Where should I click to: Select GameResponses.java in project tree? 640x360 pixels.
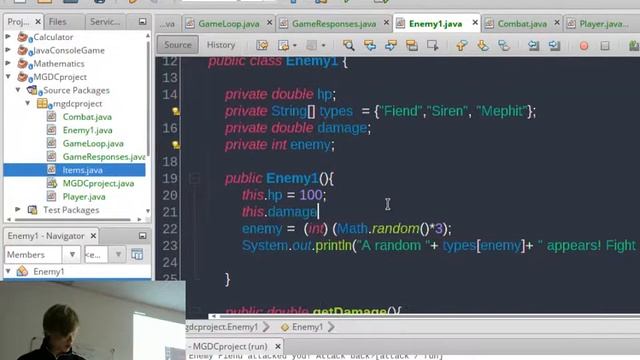(x=104, y=157)
